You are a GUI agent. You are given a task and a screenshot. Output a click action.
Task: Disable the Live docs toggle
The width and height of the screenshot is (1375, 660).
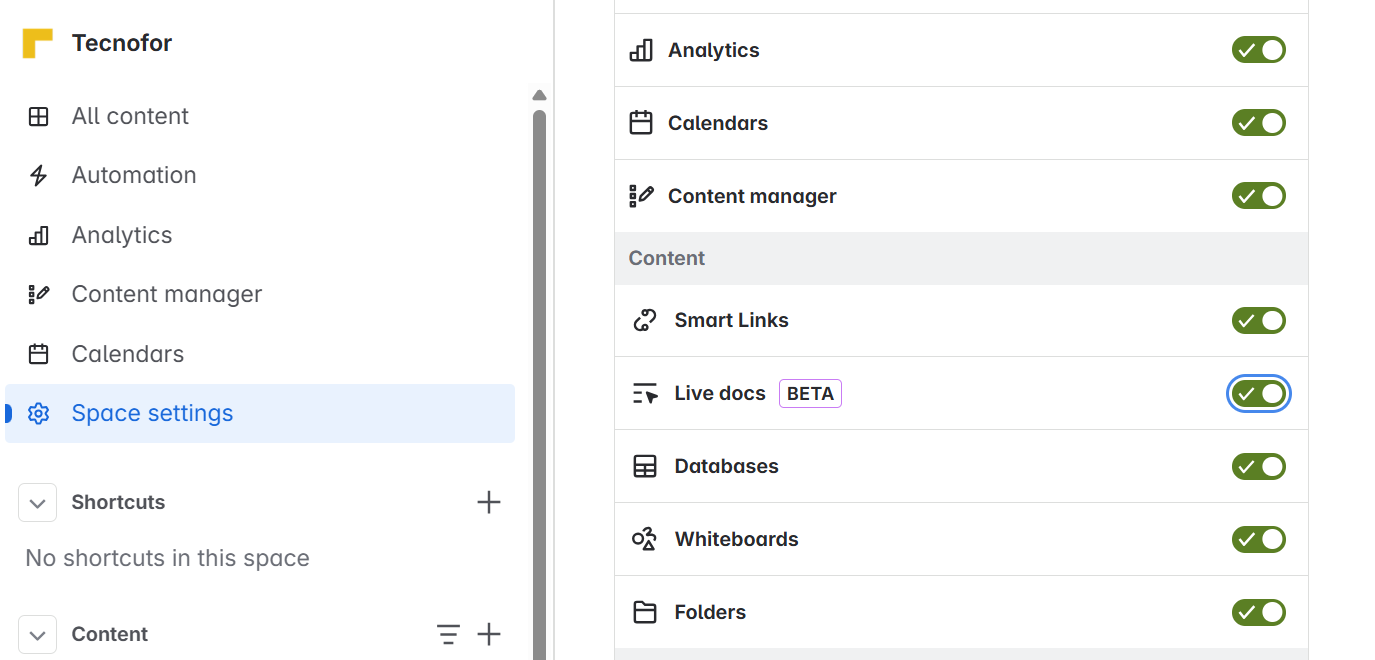click(1258, 393)
